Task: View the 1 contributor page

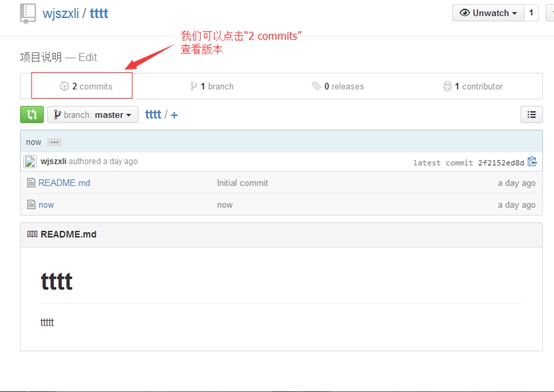Action: click(x=473, y=86)
